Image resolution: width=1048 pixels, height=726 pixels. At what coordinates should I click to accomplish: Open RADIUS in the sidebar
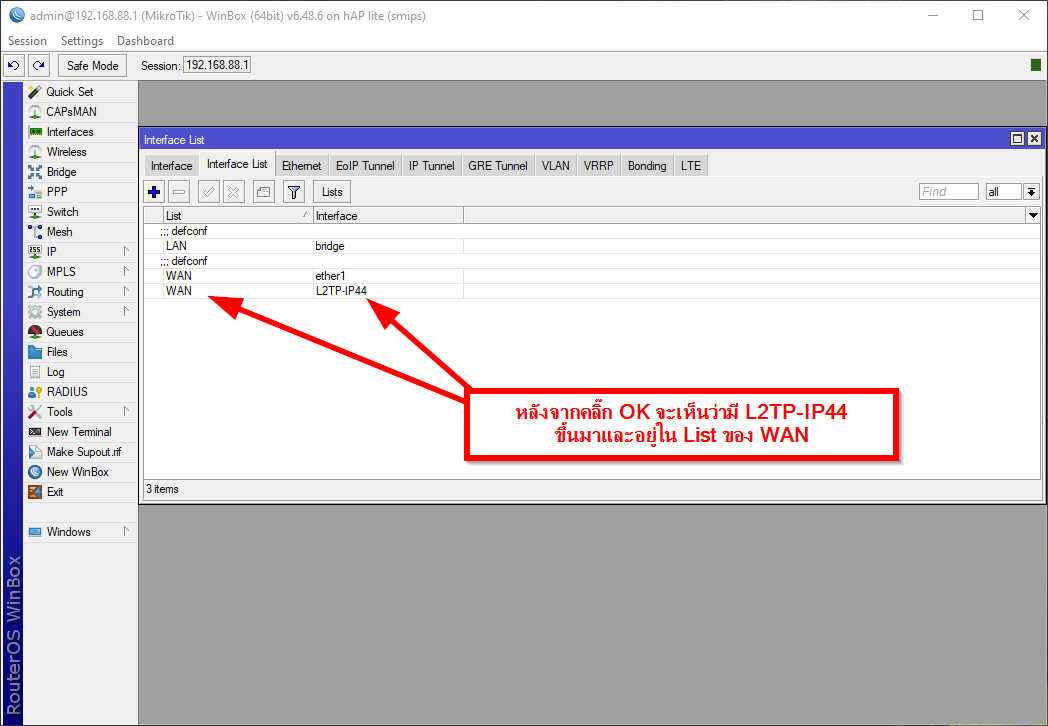point(80,392)
